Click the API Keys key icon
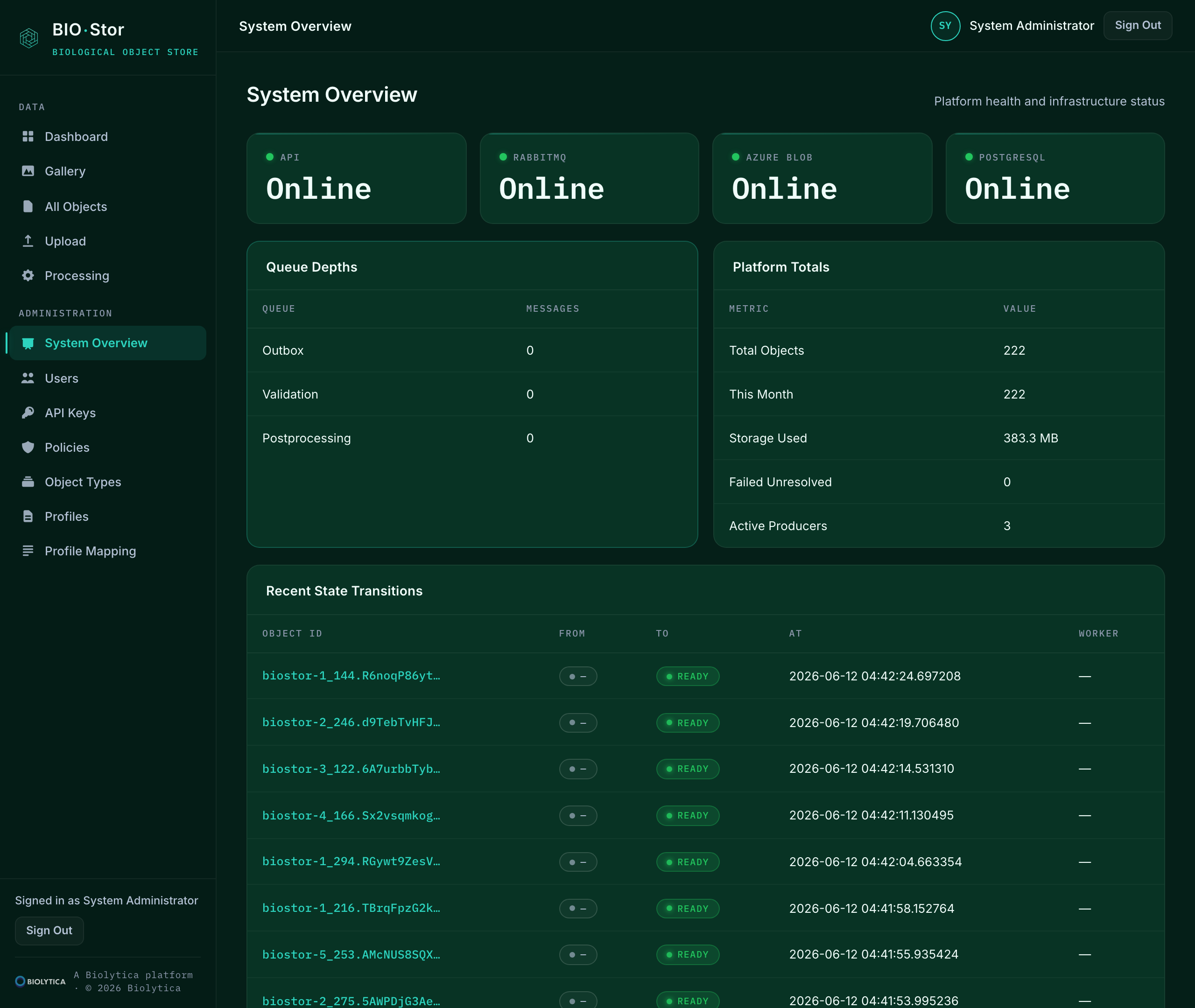The image size is (1195, 1008). [28, 413]
